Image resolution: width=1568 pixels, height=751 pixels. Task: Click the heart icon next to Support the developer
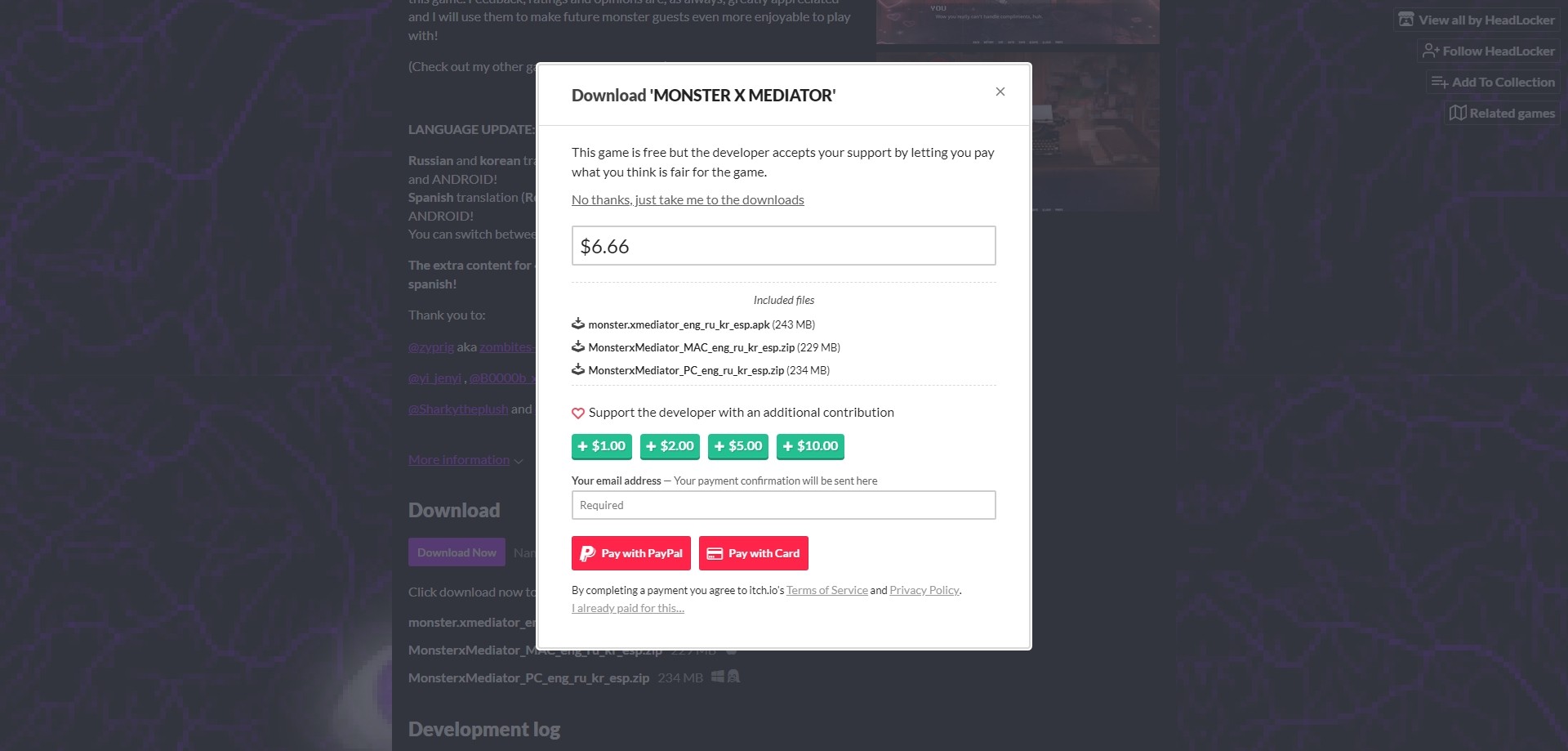click(578, 413)
